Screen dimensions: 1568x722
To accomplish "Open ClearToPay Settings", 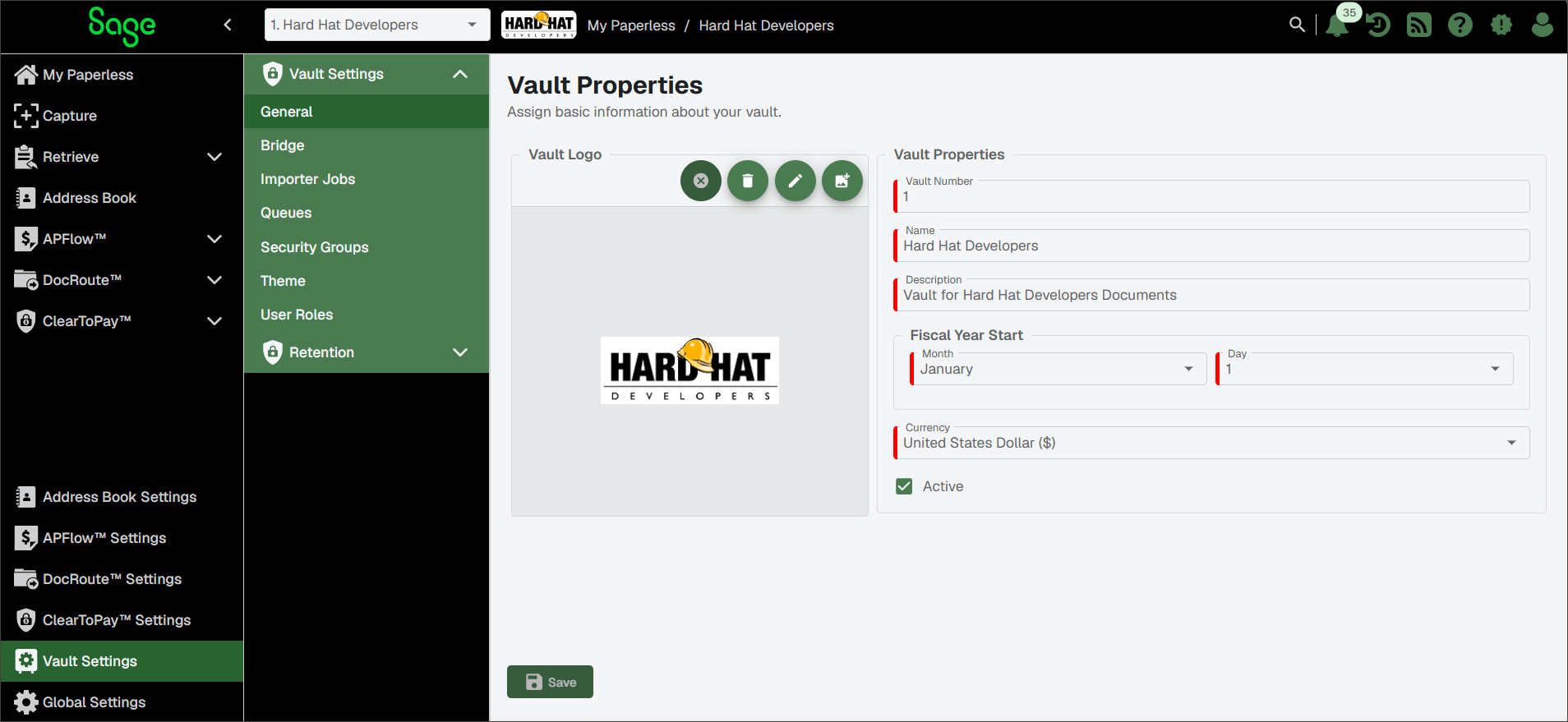I will [x=122, y=620].
